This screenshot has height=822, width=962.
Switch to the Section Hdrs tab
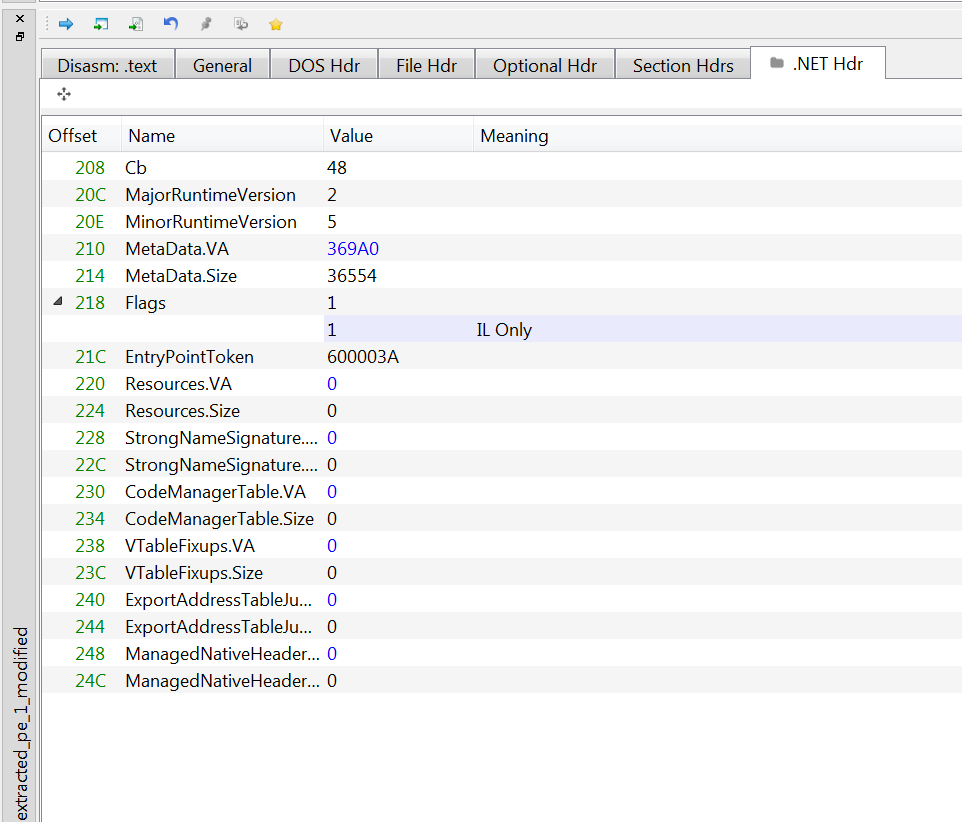click(683, 66)
